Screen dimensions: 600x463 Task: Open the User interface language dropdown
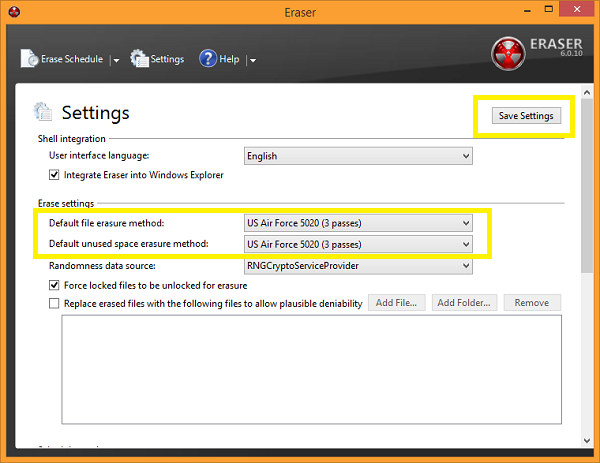coord(358,156)
